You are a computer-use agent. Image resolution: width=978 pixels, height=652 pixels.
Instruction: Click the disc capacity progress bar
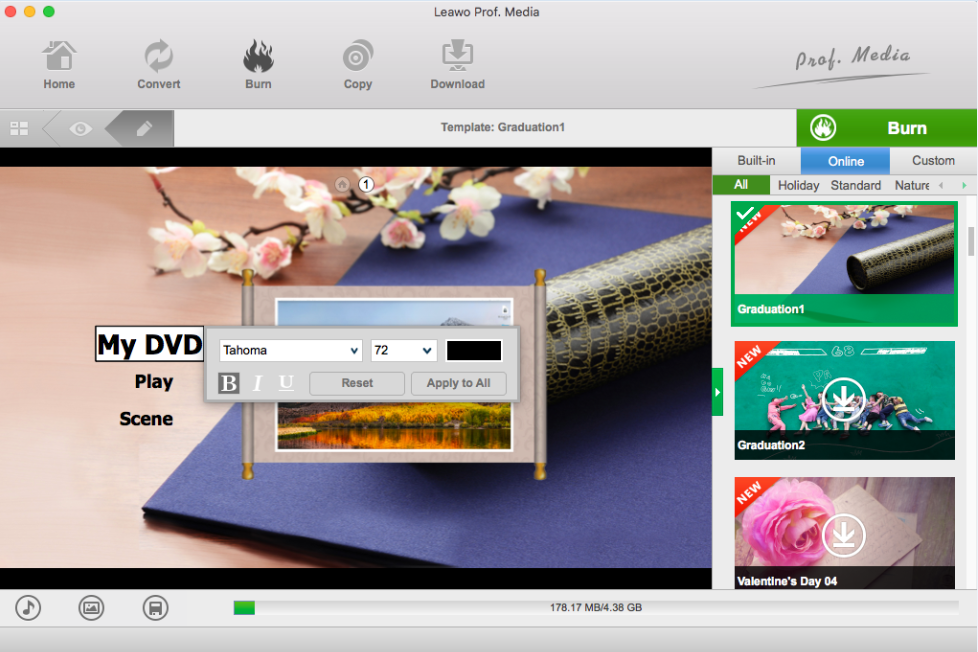click(596, 608)
